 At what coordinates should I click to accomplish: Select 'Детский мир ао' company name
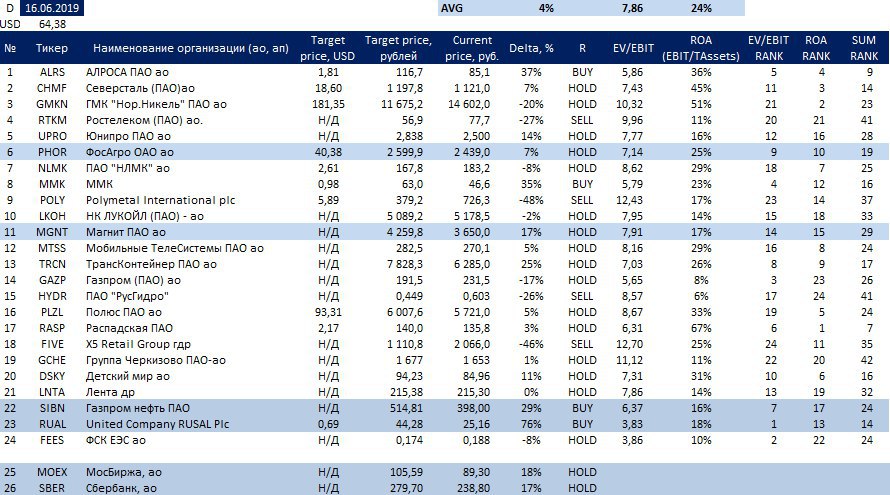point(128,376)
